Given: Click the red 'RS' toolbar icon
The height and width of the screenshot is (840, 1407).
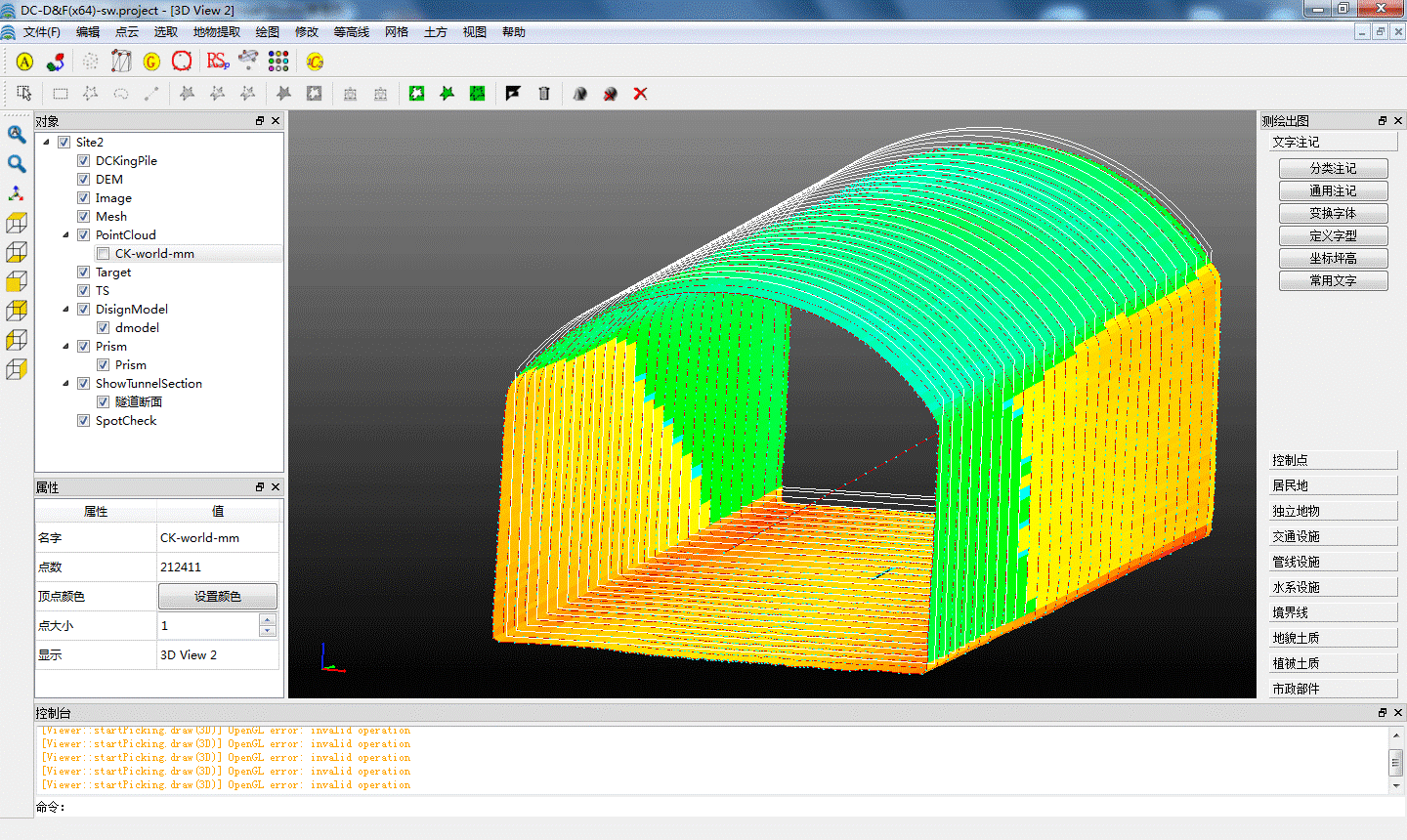Looking at the screenshot, I should [217, 62].
